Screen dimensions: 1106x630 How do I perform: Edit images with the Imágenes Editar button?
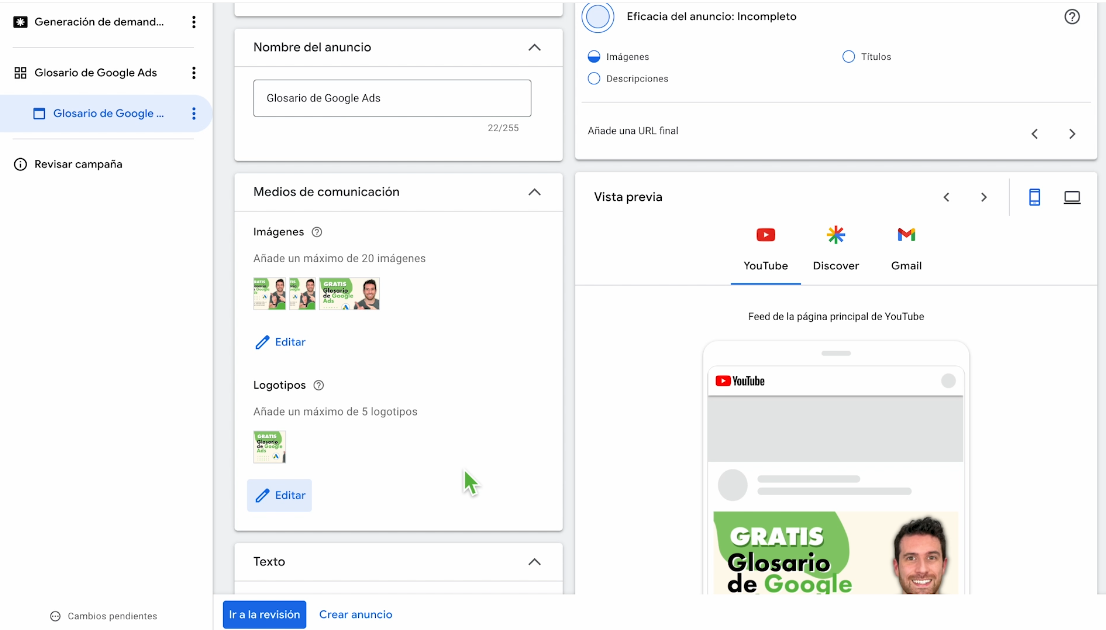(280, 342)
